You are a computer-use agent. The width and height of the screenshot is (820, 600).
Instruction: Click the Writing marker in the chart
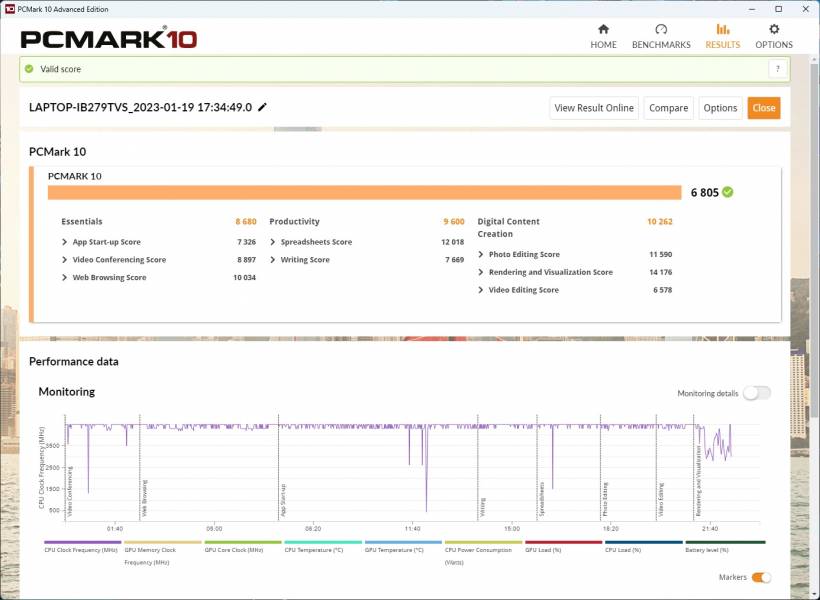tap(482, 507)
